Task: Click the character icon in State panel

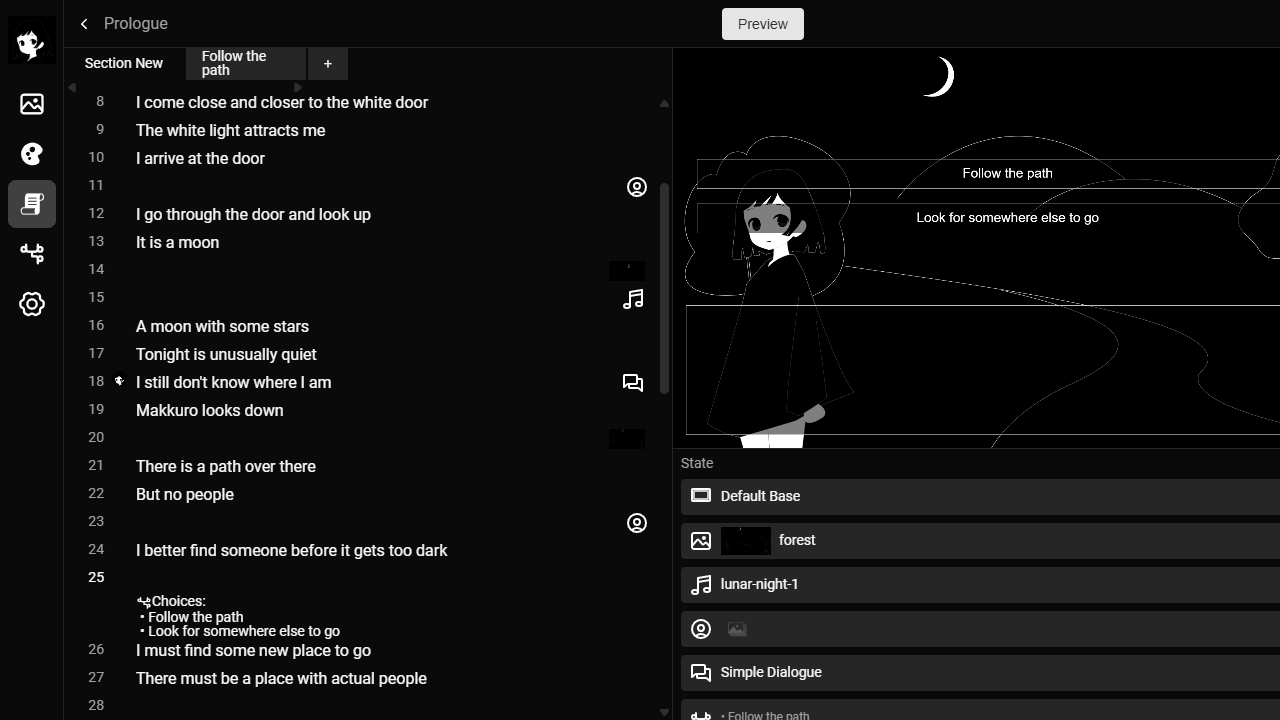Action: pos(701,629)
